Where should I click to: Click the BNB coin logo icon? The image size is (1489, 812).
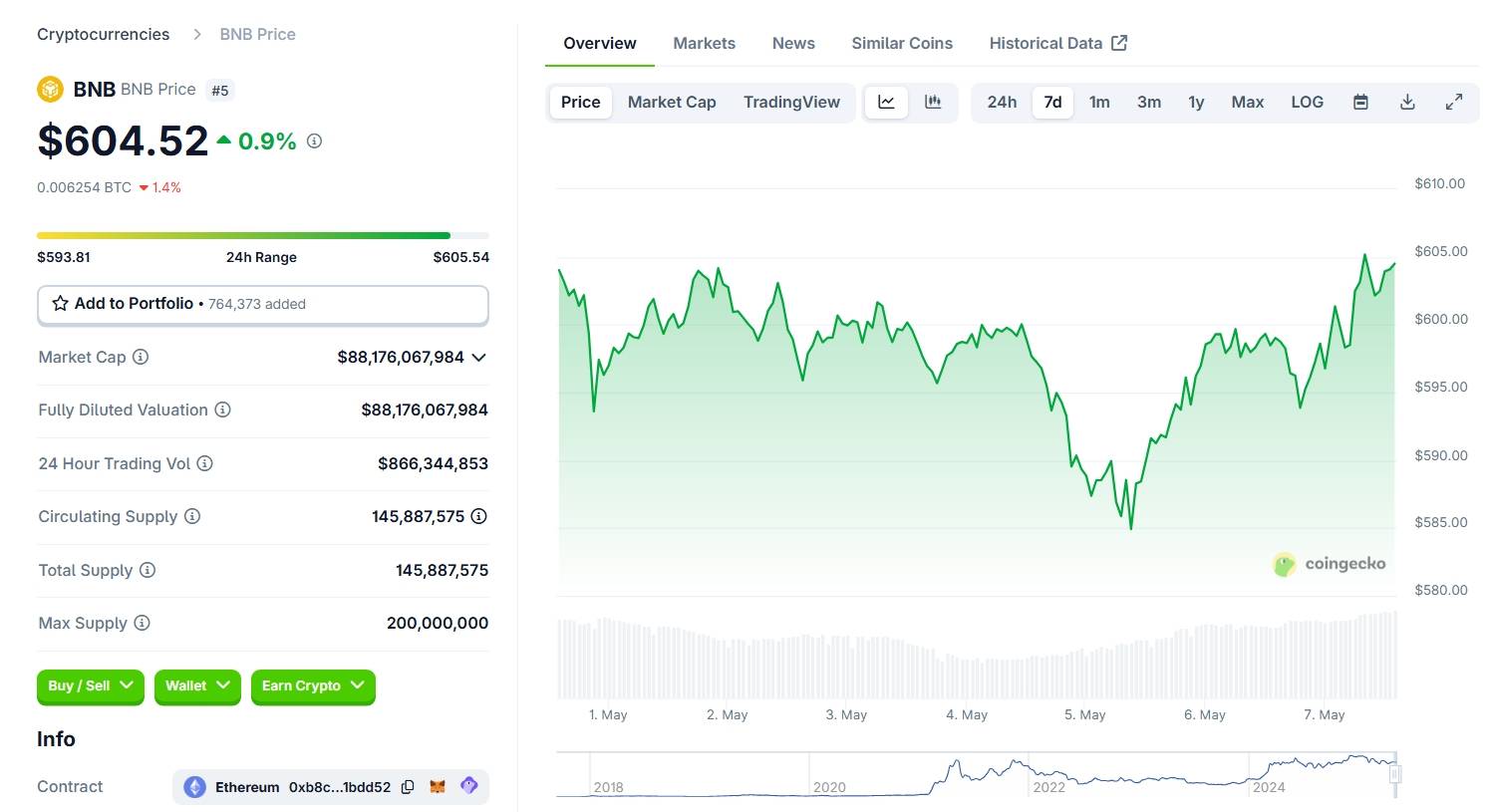pos(50,90)
